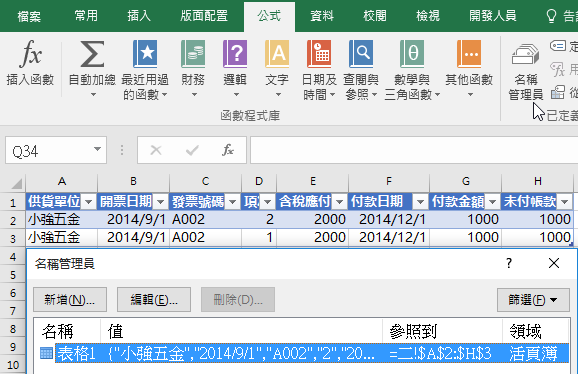
Task: Click the use-in-formula fx icon
Action: click(x=558, y=69)
